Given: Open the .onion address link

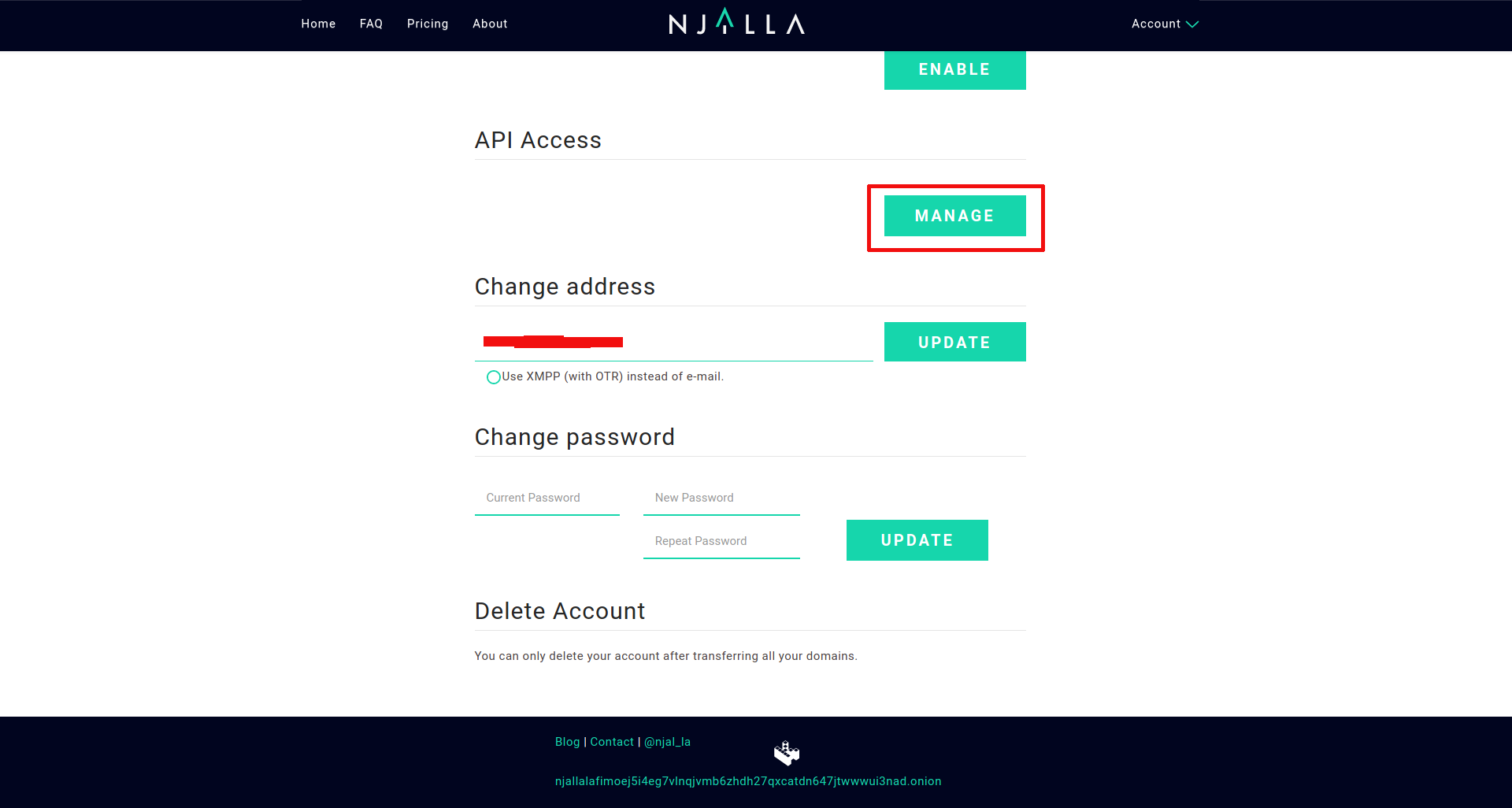Looking at the screenshot, I should coord(748,781).
